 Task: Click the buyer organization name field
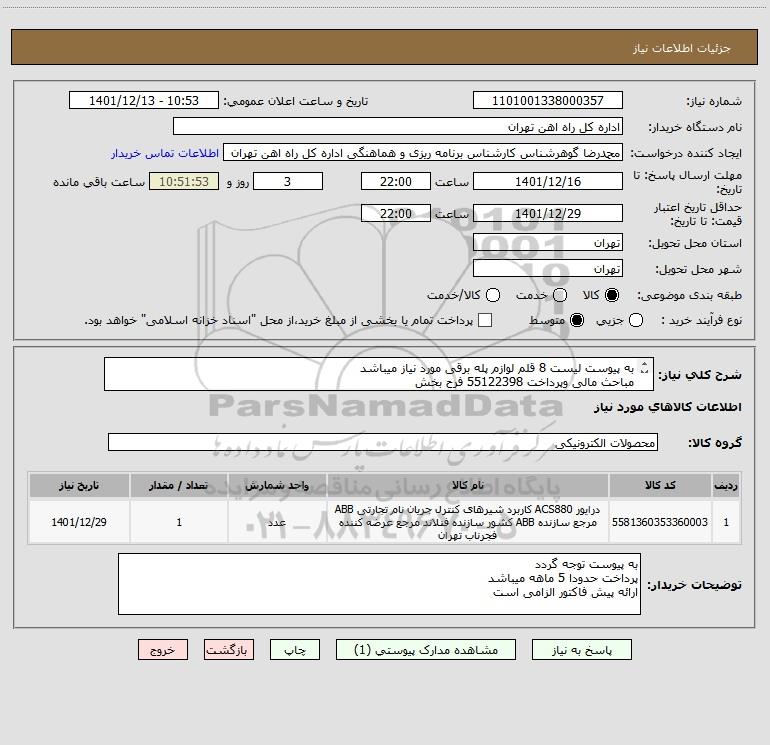[x=398, y=127]
